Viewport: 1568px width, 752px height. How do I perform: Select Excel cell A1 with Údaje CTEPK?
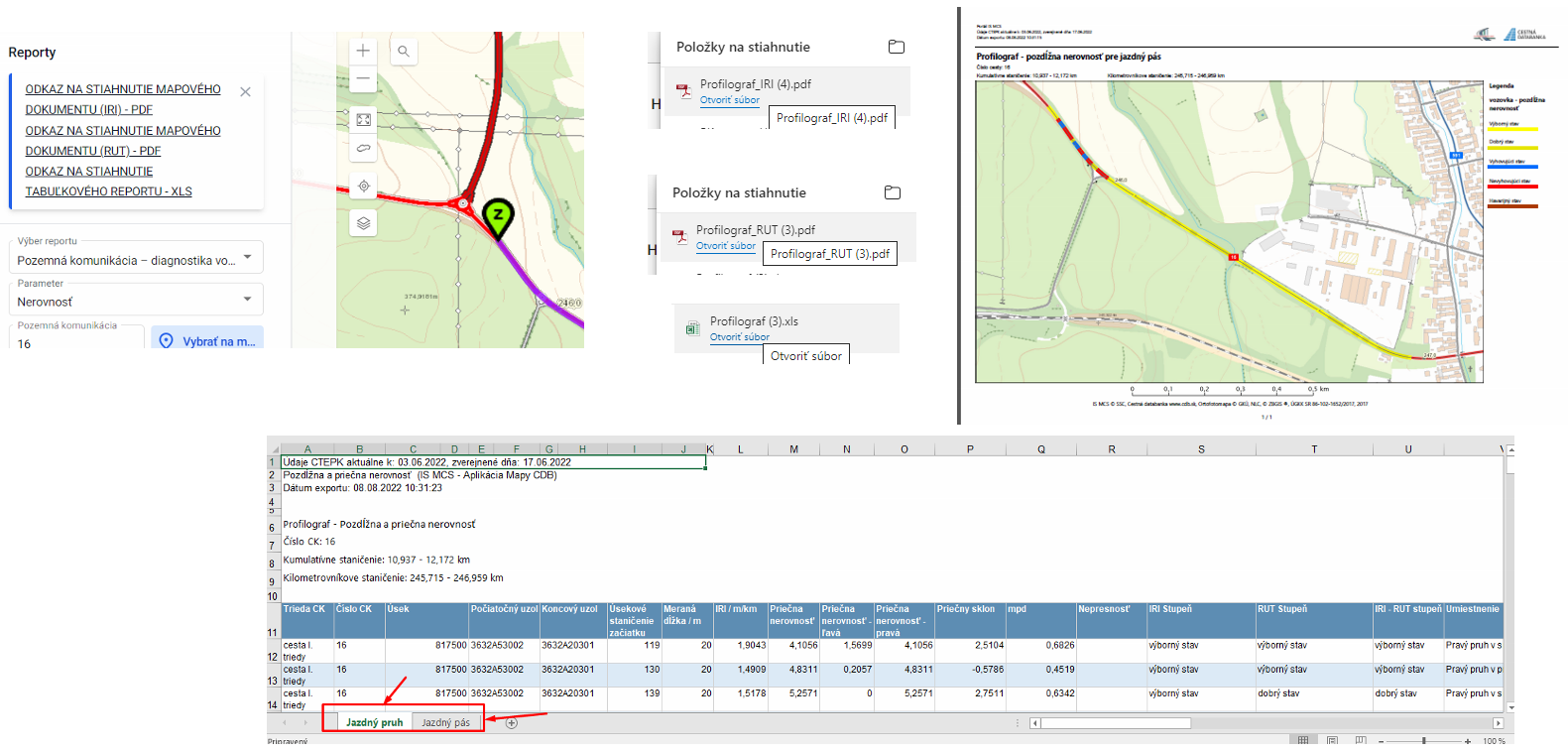[x=493, y=462]
